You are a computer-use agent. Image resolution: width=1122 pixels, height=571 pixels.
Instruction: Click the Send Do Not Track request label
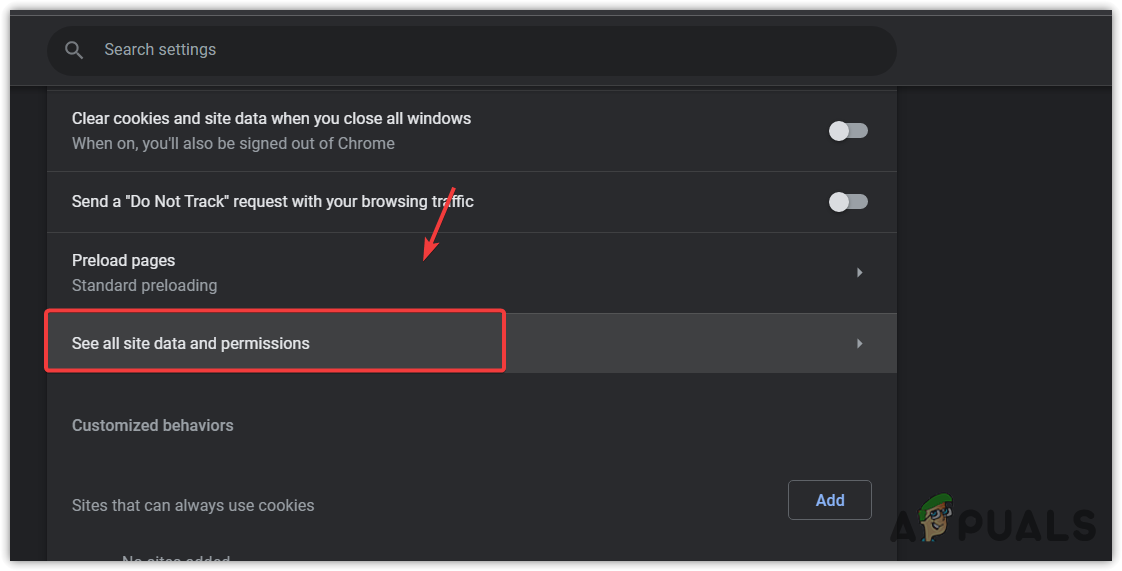click(272, 202)
